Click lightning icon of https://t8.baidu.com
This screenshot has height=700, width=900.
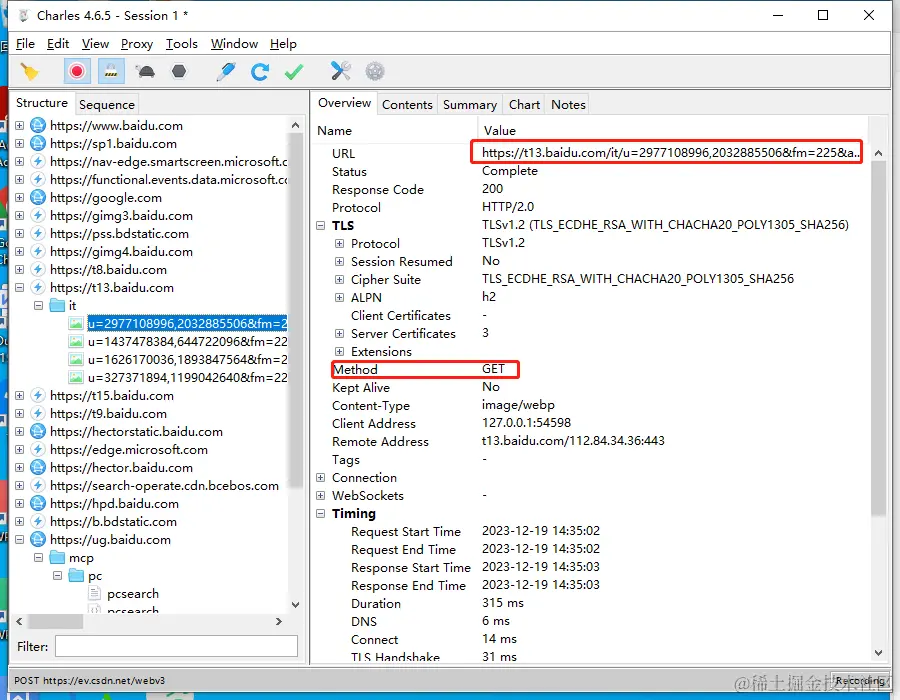pos(38,270)
